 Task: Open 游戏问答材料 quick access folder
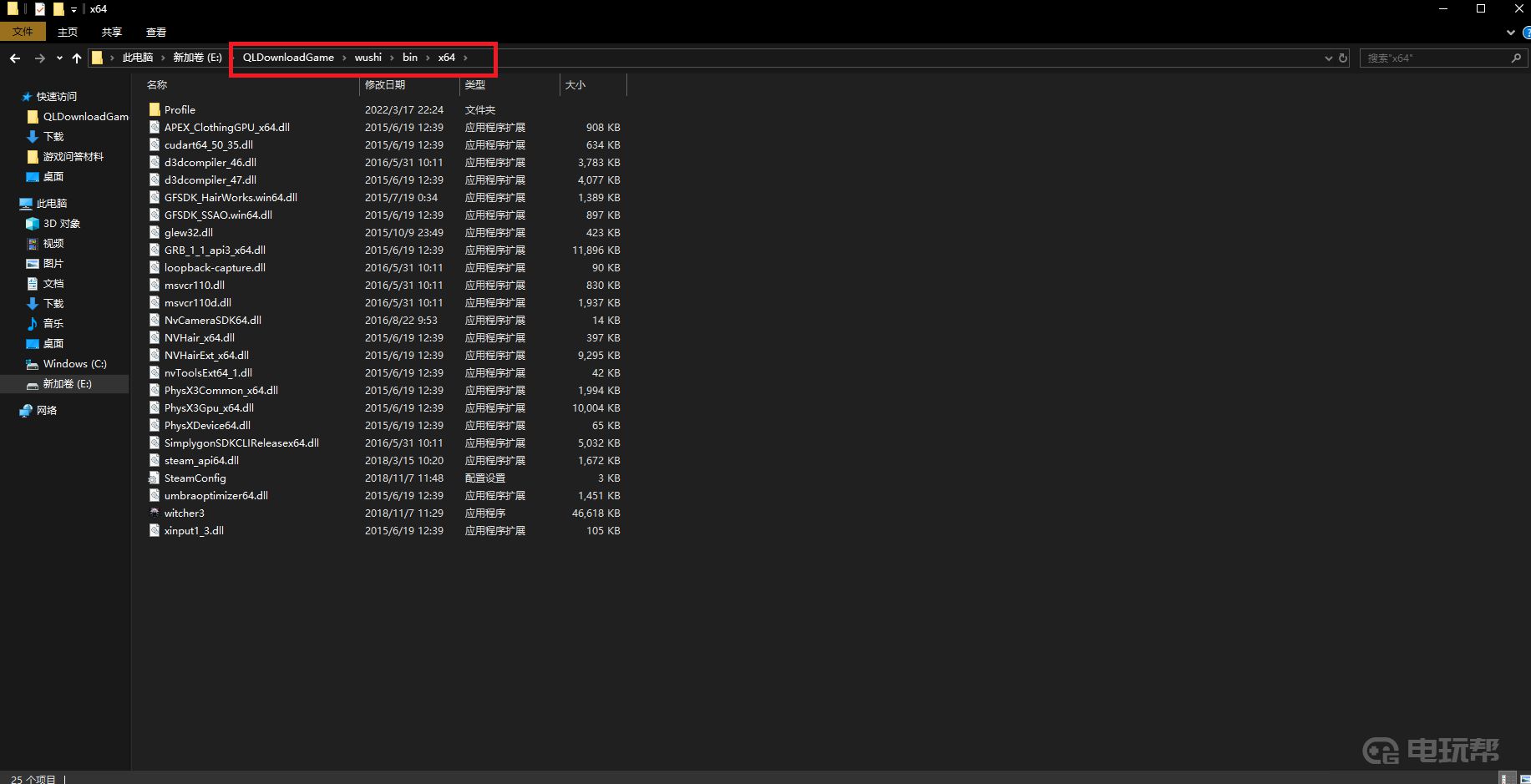[x=74, y=156]
